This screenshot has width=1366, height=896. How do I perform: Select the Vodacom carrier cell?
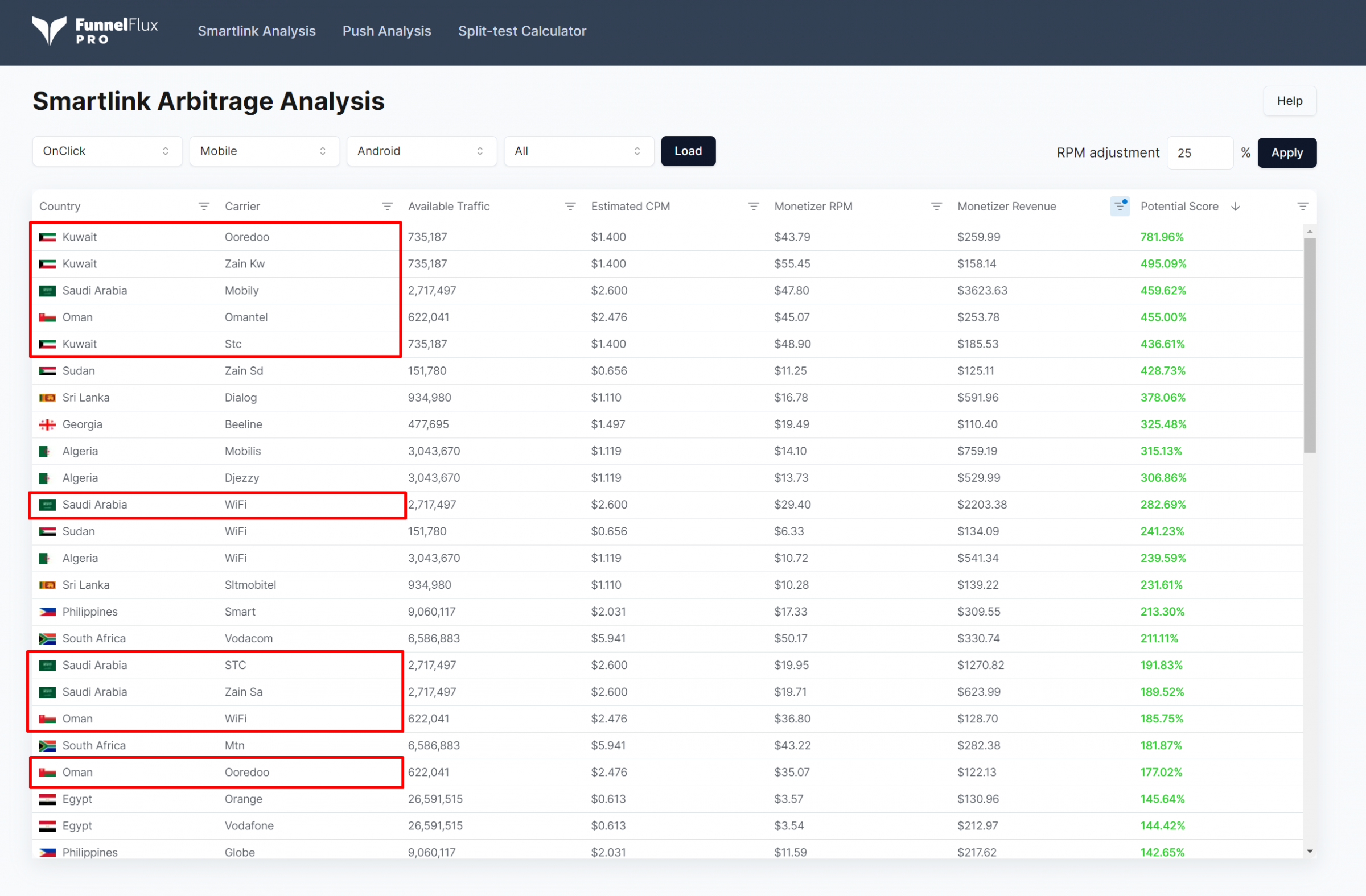coord(249,638)
